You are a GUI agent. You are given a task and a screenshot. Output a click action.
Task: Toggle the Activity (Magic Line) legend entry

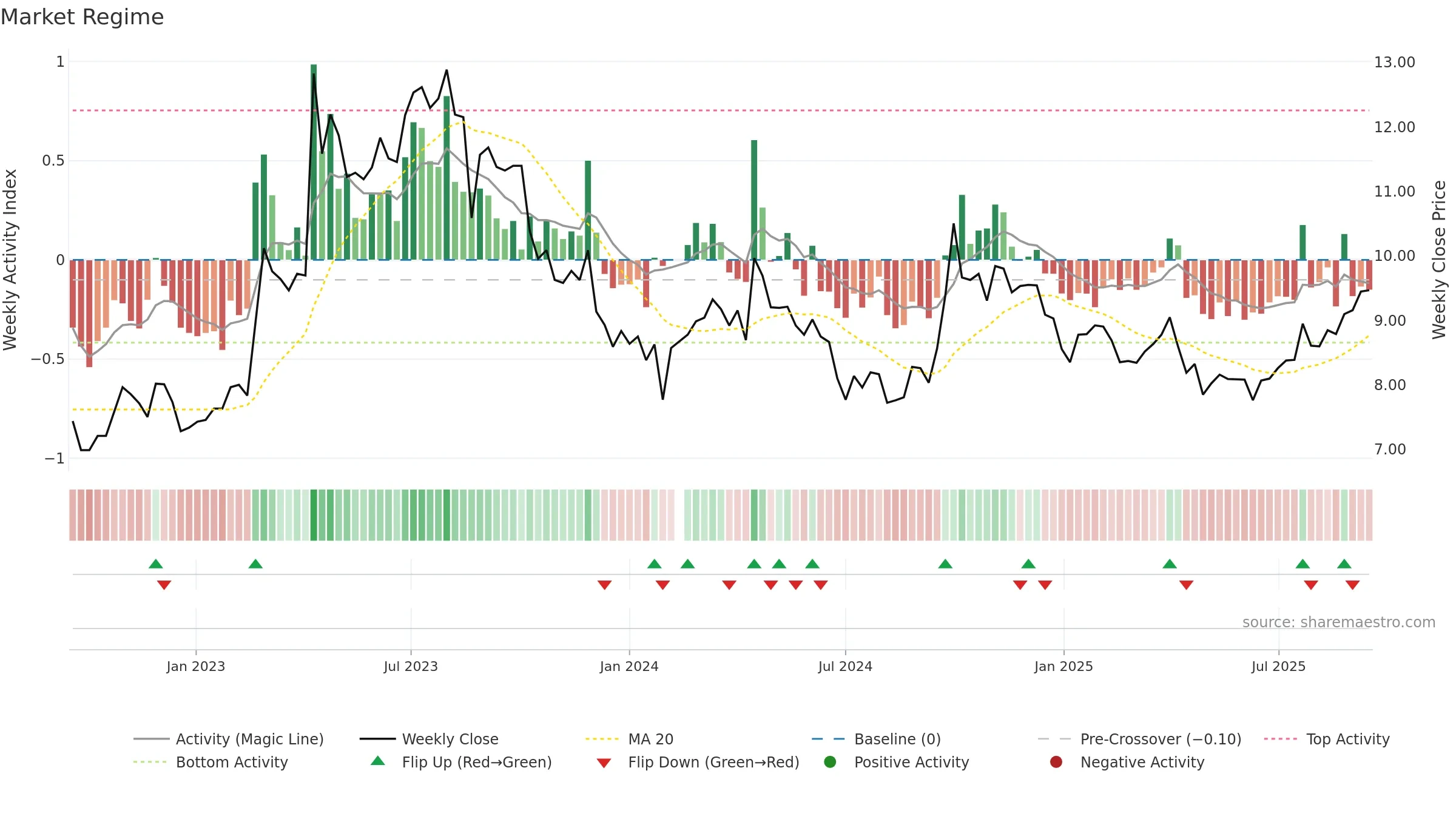(x=229, y=739)
